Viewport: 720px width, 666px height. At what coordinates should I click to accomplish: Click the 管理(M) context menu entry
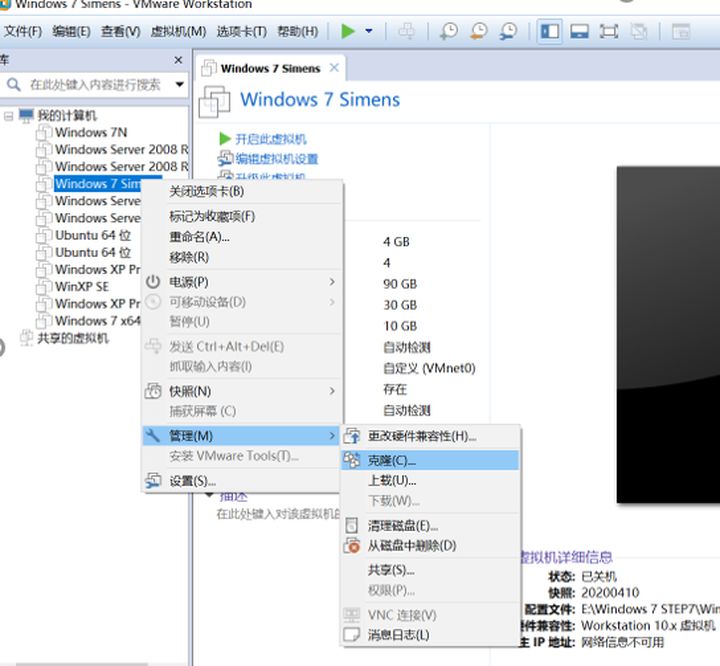[242, 436]
